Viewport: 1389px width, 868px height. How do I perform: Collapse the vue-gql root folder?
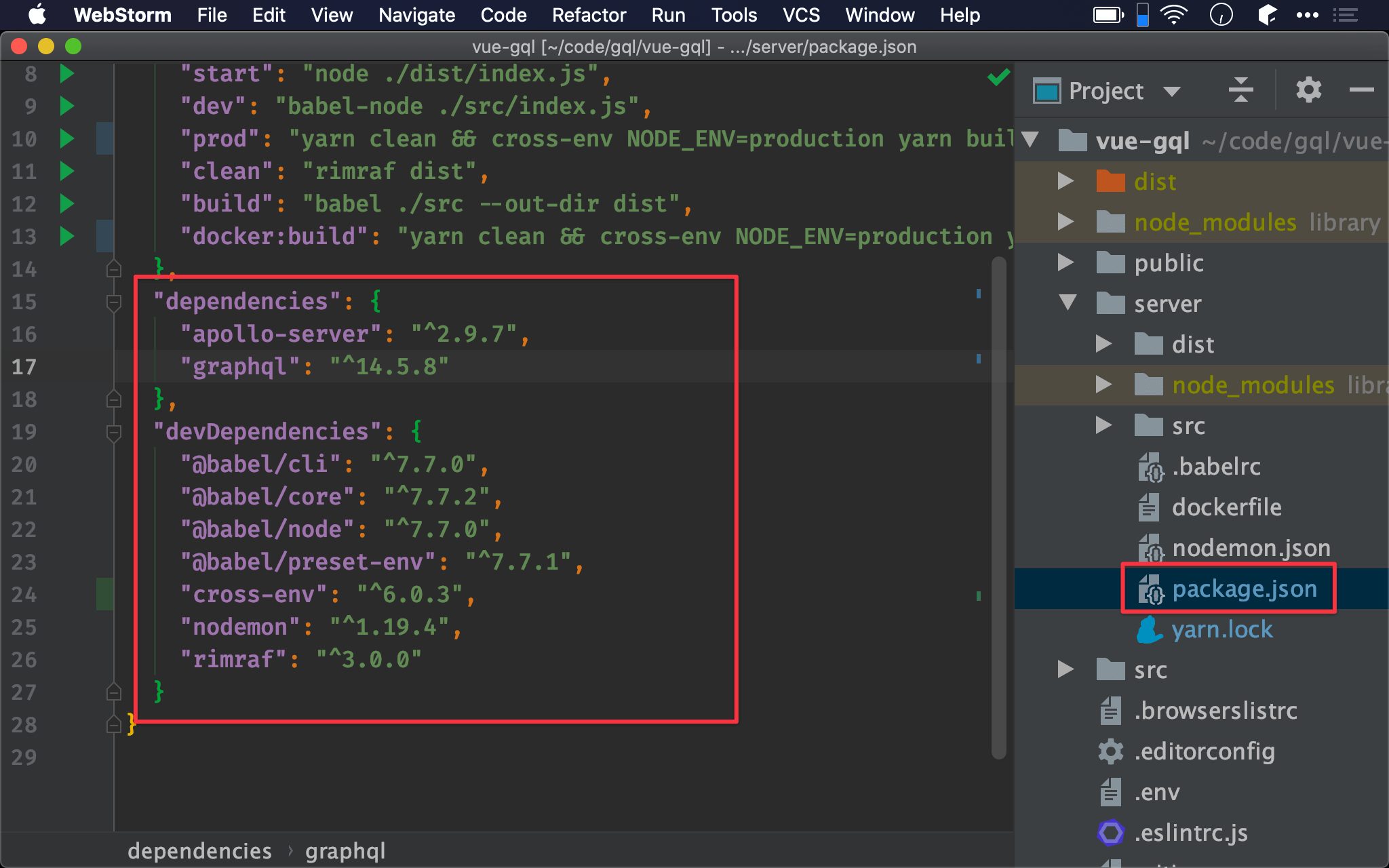1031,140
